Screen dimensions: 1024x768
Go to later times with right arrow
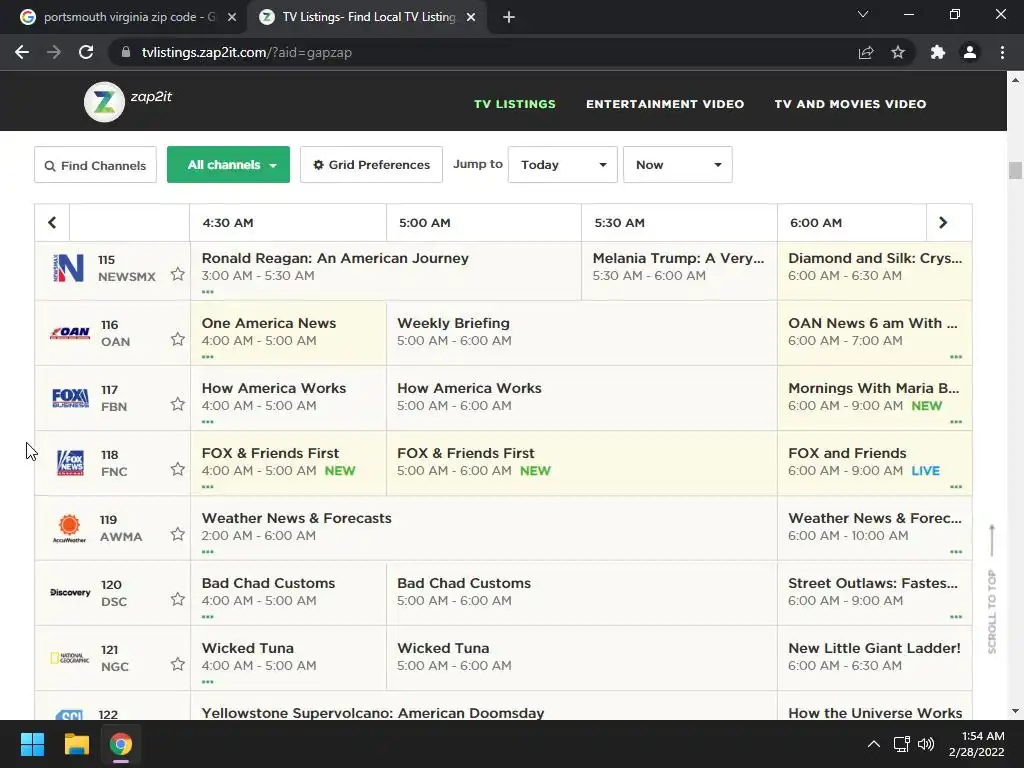tap(943, 223)
